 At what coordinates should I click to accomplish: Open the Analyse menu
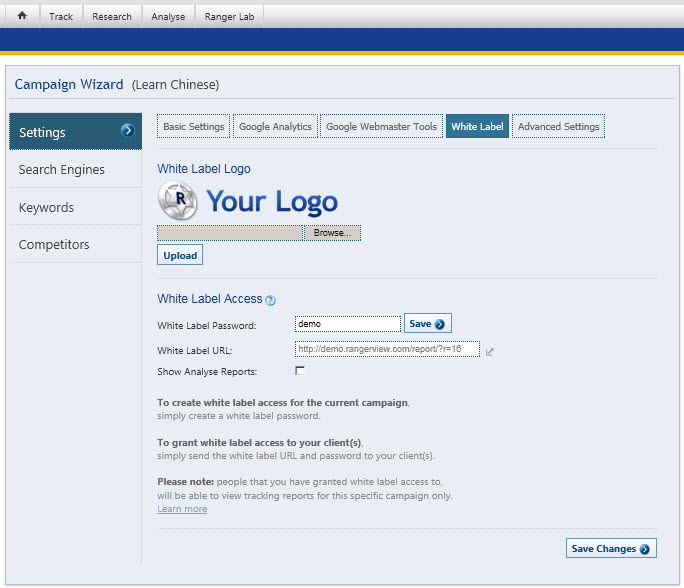coord(168,16)
